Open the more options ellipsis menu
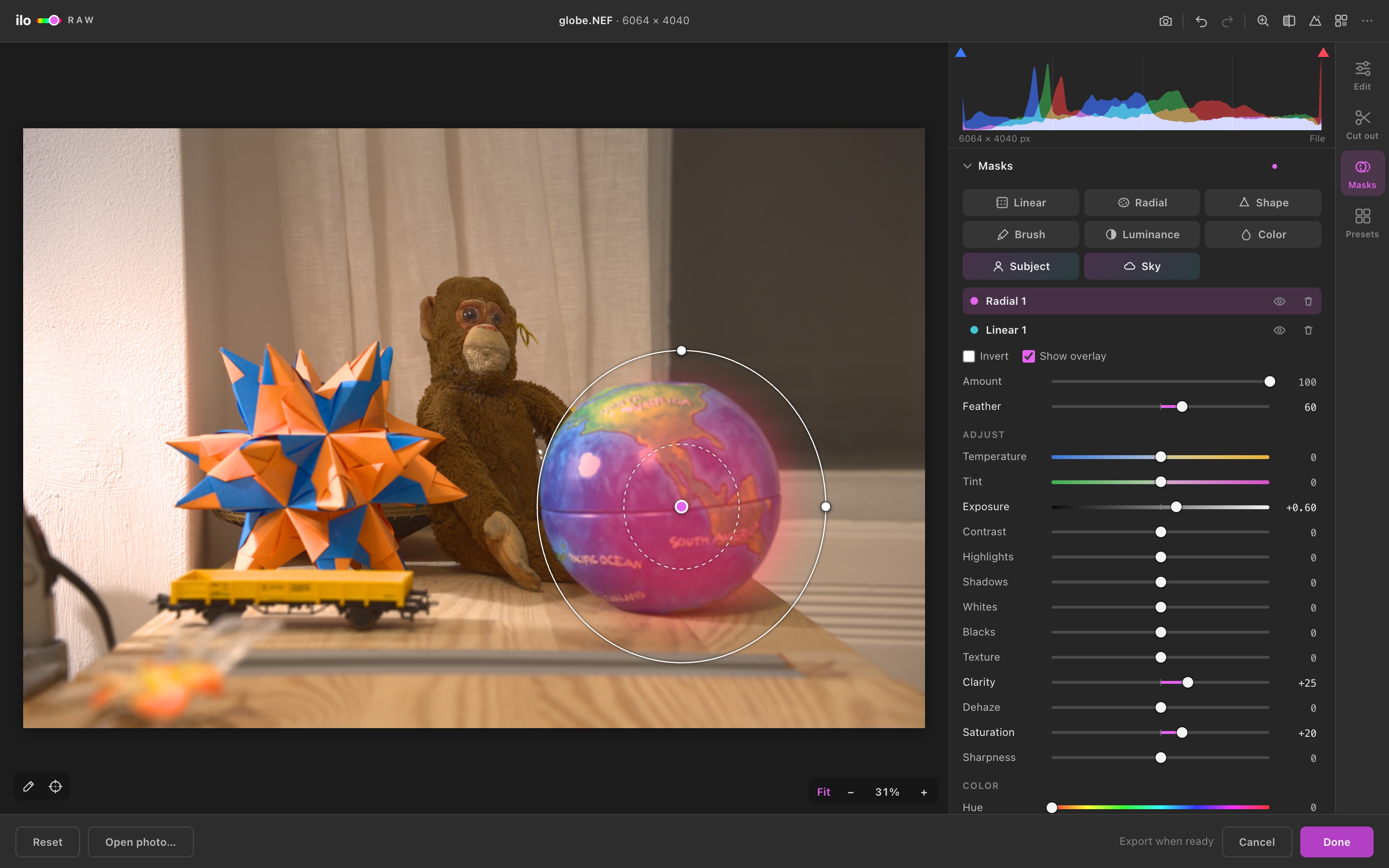Viewport: 1389px width, 868px height. (x=1367, y=21)
